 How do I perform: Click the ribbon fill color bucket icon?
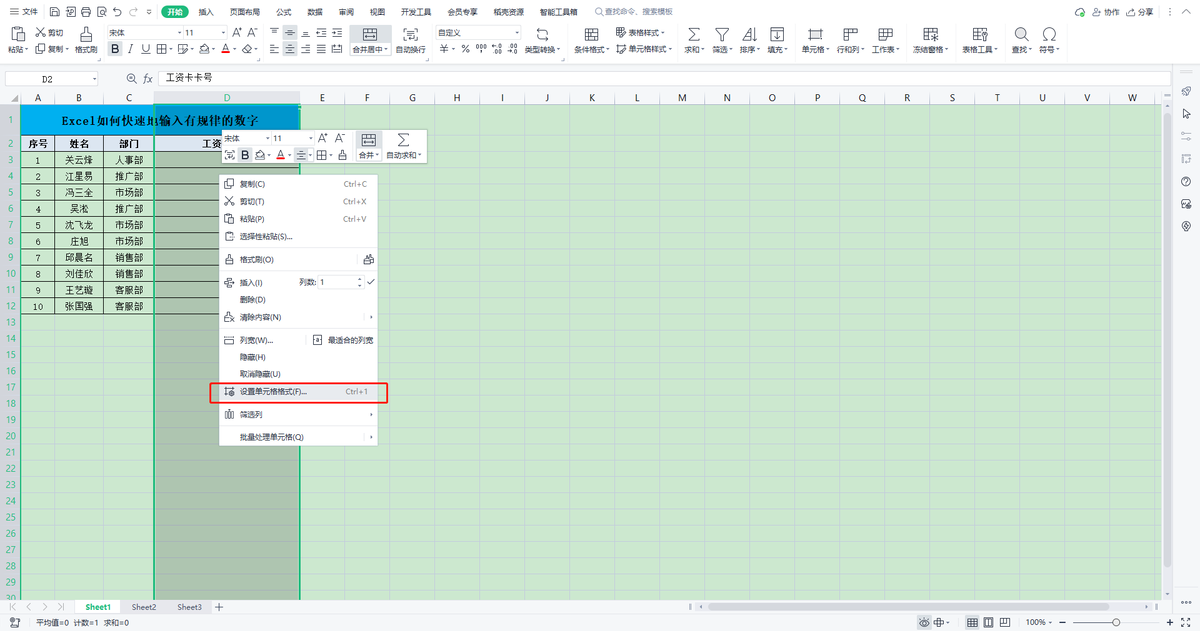(x=204, y=49)
